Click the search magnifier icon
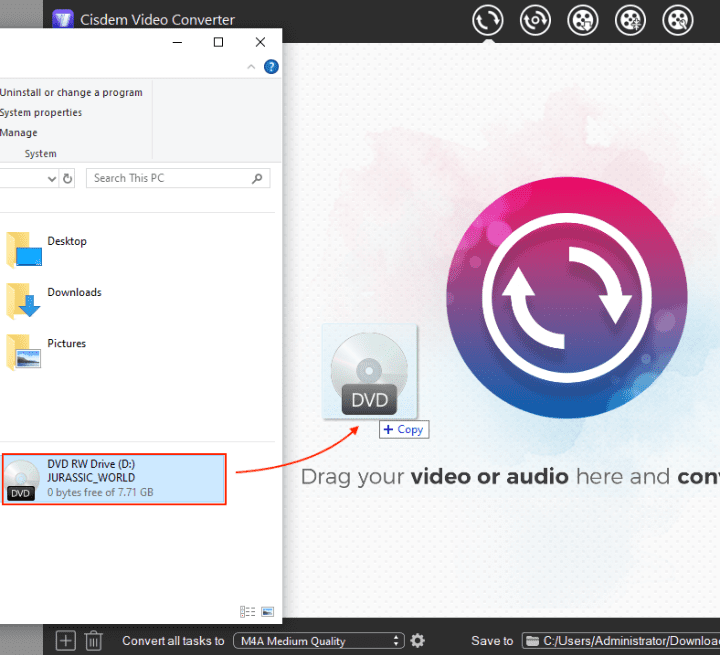This screenshot has height=655, width=720. tap(257, 178)
